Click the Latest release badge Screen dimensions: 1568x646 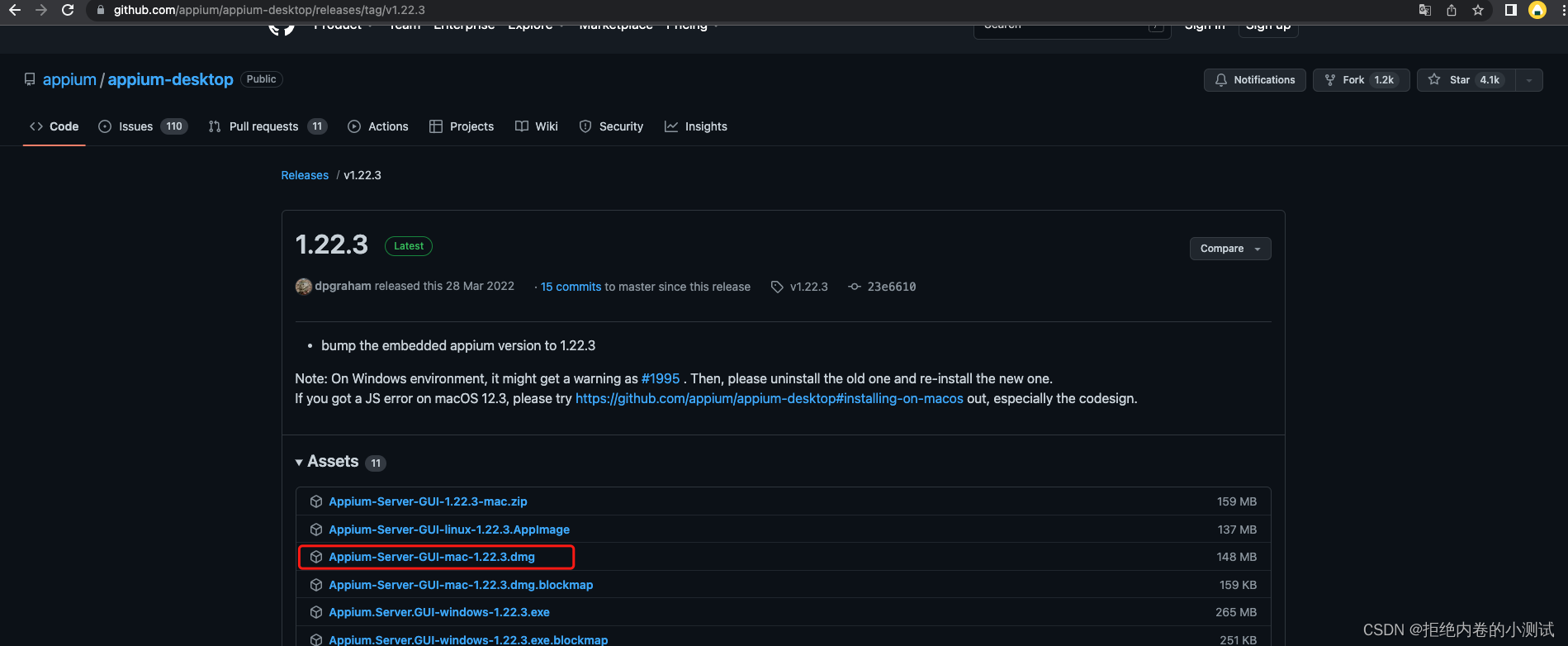(x=409, y=246)
